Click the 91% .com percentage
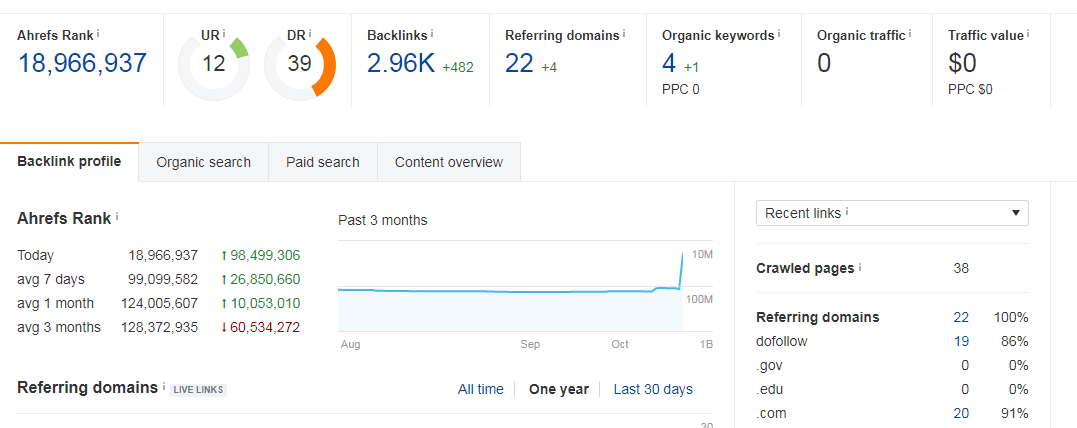 (x=1014, y=414)
